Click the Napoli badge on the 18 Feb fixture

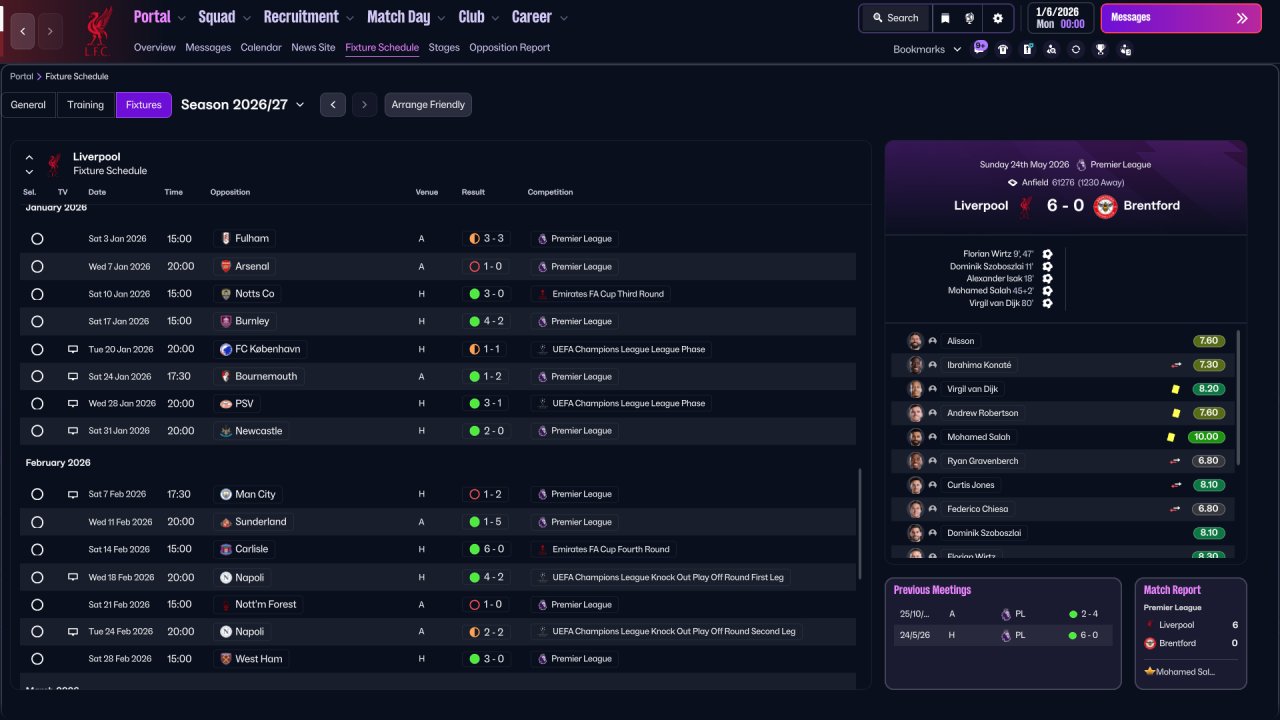226,577
